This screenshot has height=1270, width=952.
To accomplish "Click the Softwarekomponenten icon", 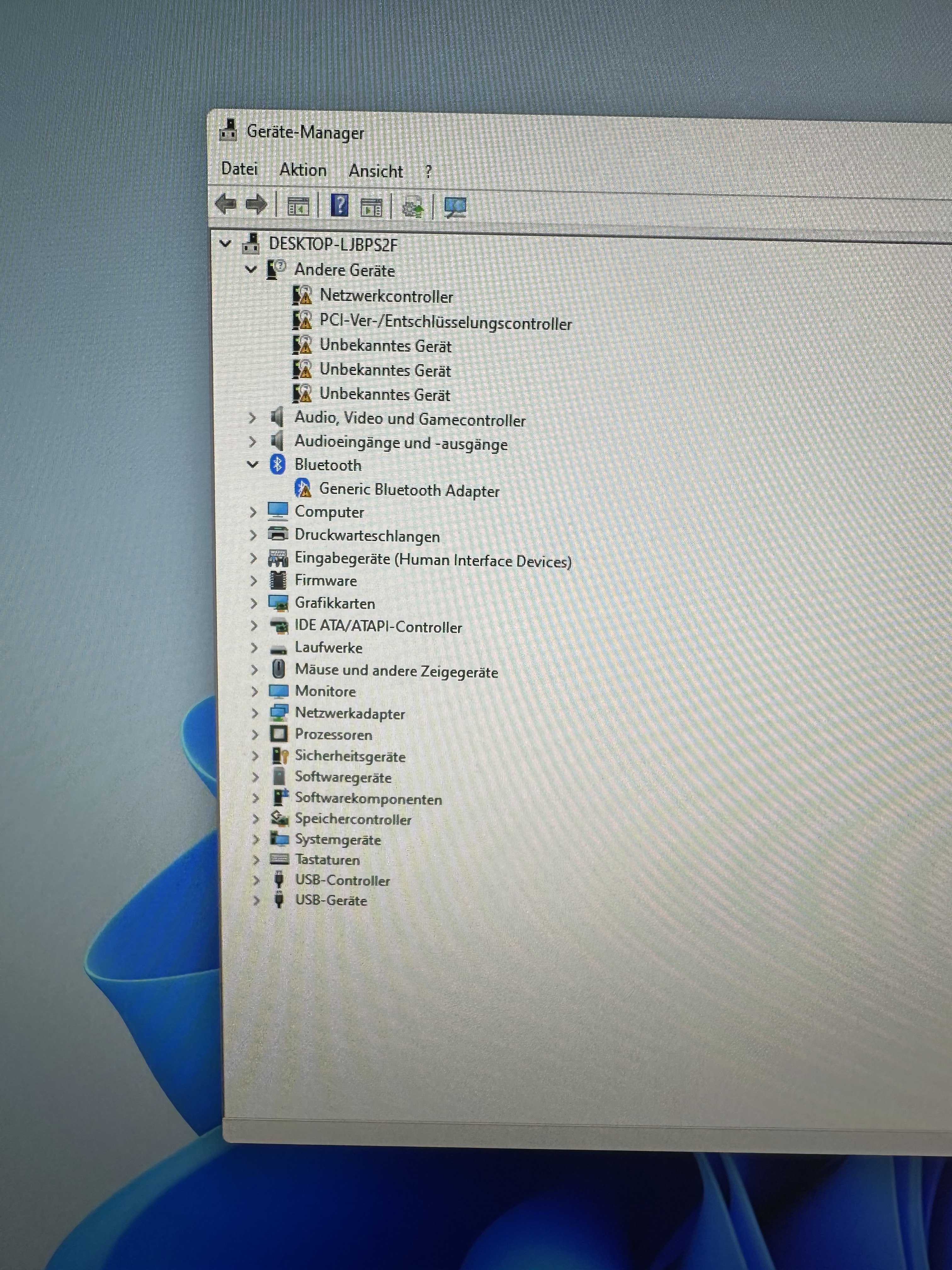I will 280,798.
